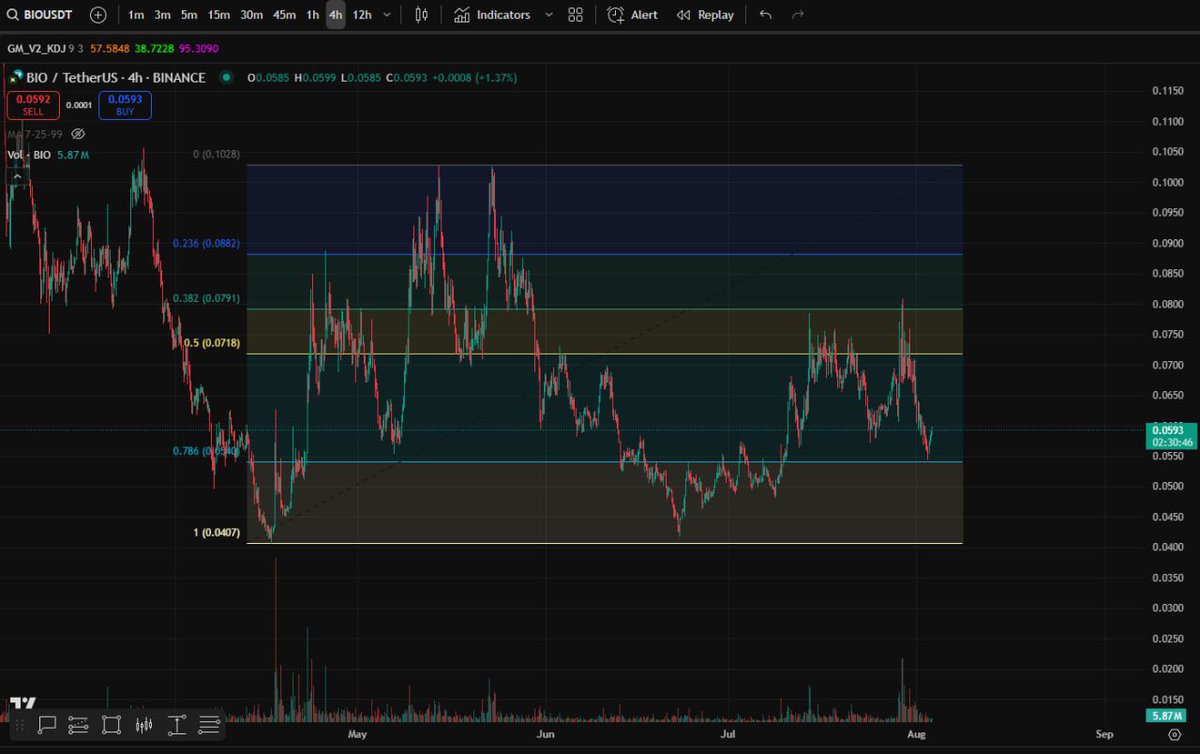Click the 5.87M volume axis label

[1171, 716]
